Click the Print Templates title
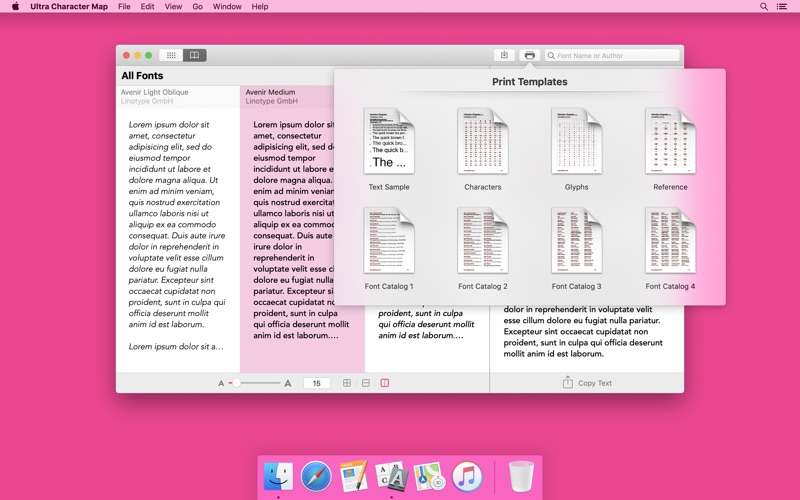Screen dimensions: 800x500 530,82
